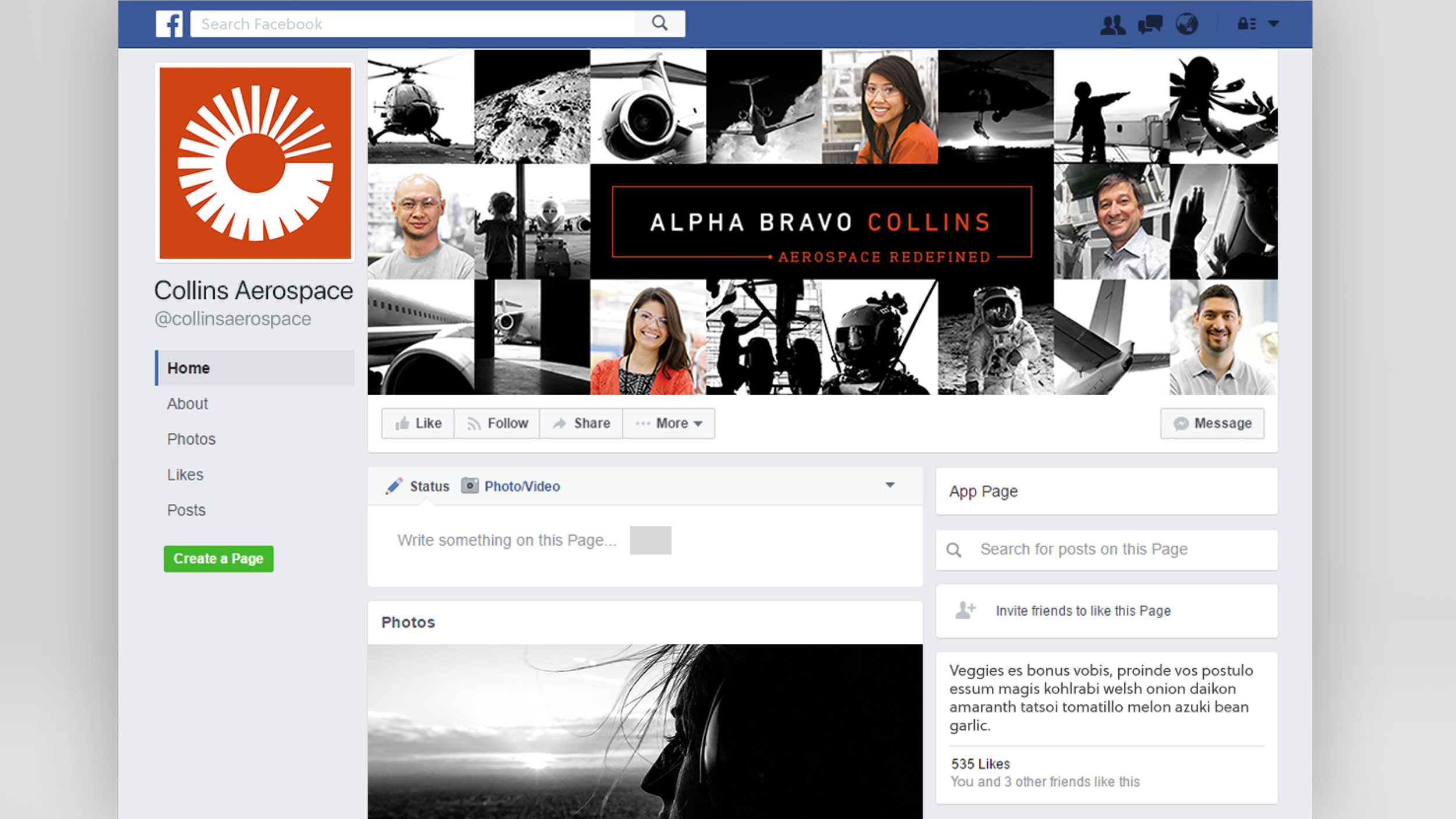1456x819 pixels.
Task: Click the thumbs-up icon on Like button
Action: click(402, 423)
